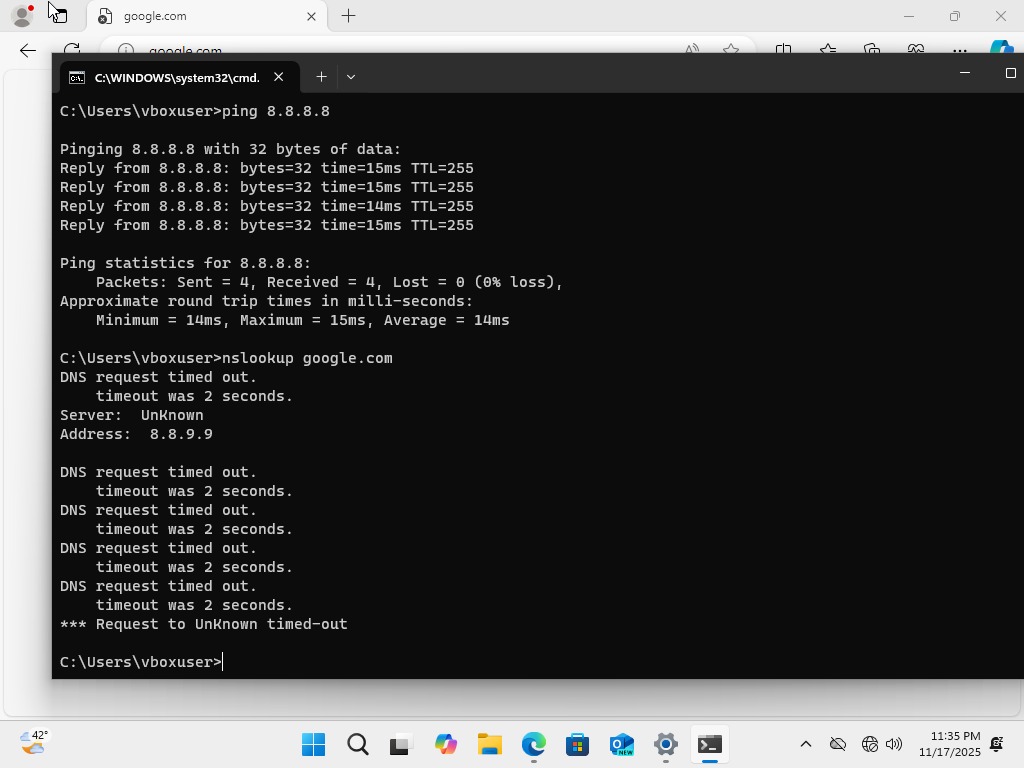Expand the Terminal profile dropdown chevron
Screen dimensions: 1024x768
[350, 77]
